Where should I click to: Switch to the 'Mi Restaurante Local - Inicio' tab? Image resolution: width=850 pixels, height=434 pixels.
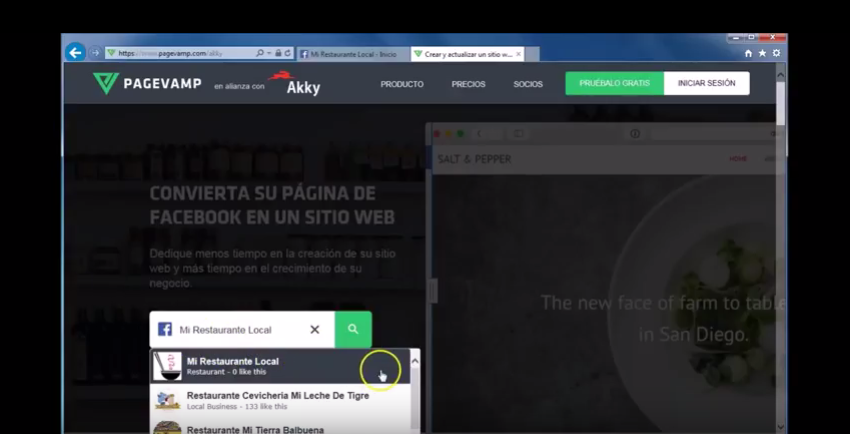pos(352,54)
